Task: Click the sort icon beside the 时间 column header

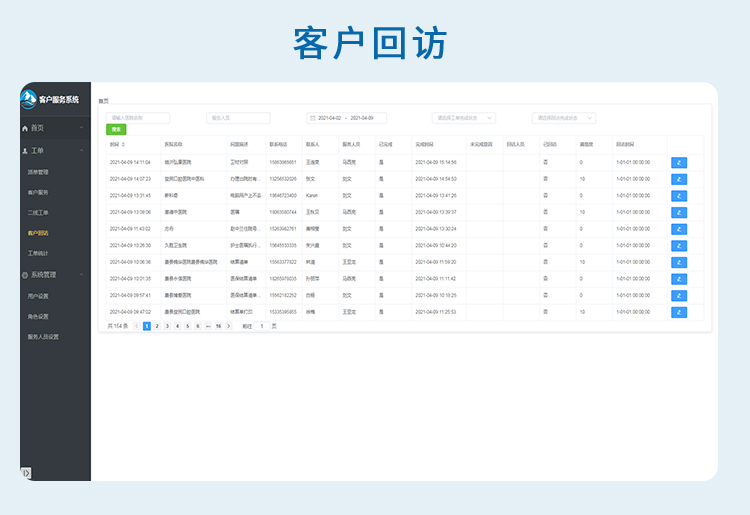Action: pos(123,145)
